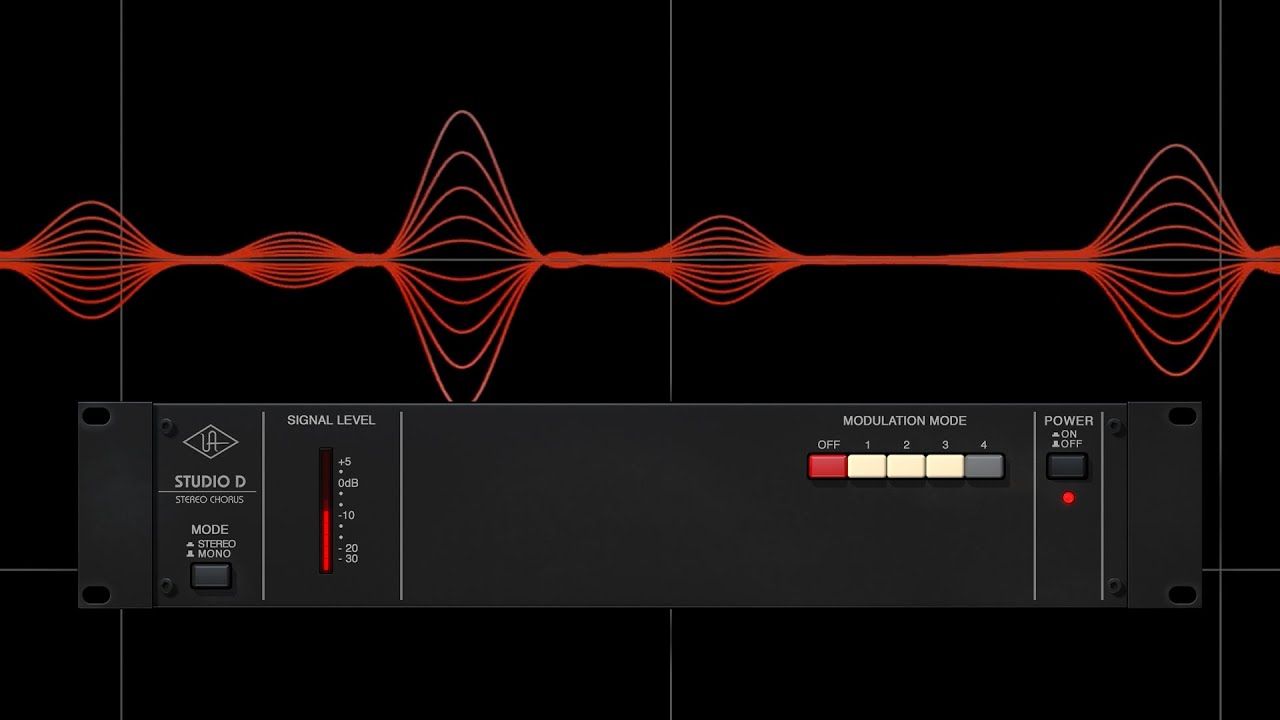
Task: Click the MODE label above the stereo/mono switch
Action: click(x=210, y=530)
